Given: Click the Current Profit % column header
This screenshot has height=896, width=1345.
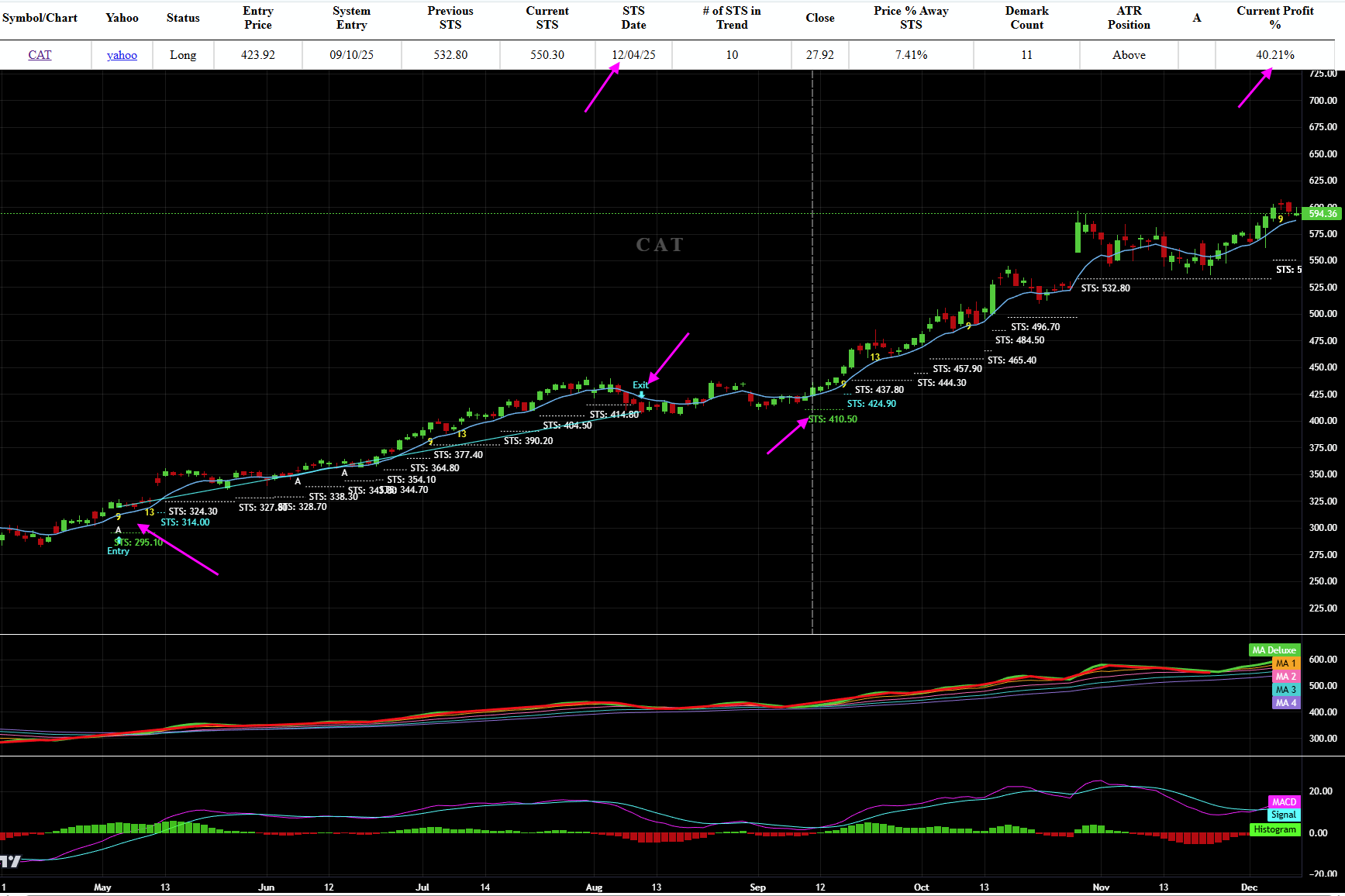Looking at the screenshot, I should pos(1274,18).
